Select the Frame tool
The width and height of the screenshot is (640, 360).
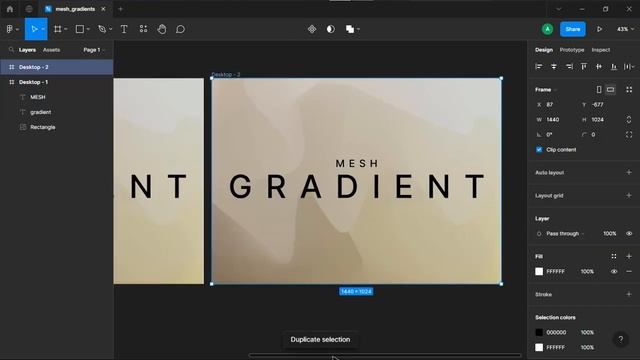58,29
